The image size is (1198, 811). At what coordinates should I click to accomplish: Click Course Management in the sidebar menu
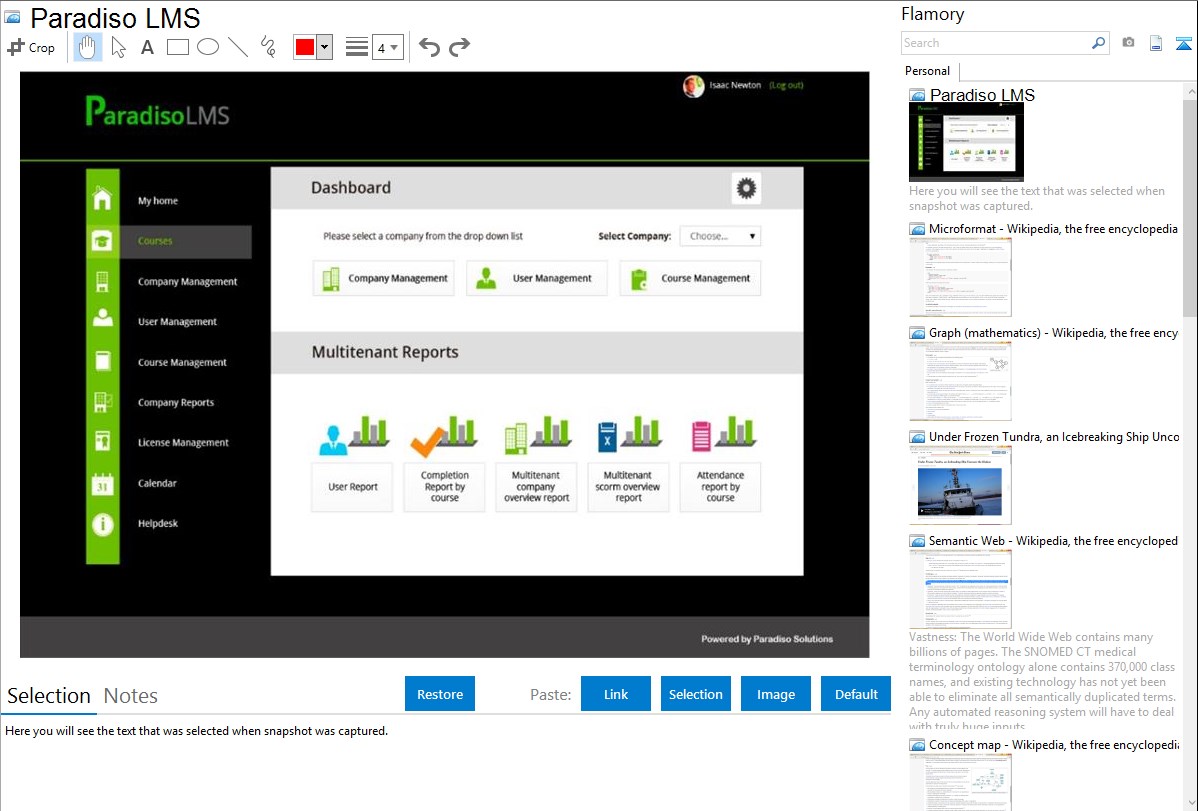[182, 362]
